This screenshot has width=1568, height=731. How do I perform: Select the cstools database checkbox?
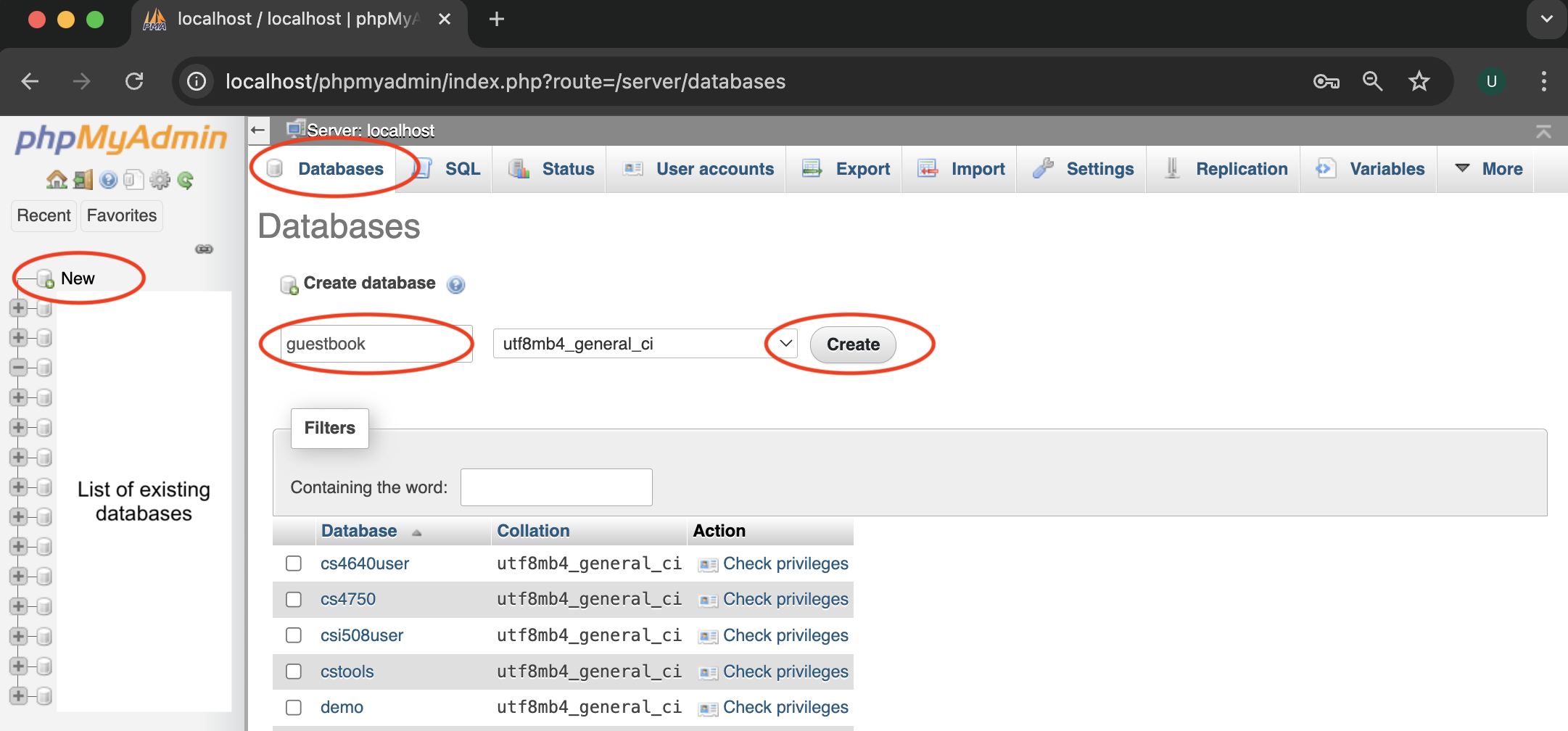[294, 672]
